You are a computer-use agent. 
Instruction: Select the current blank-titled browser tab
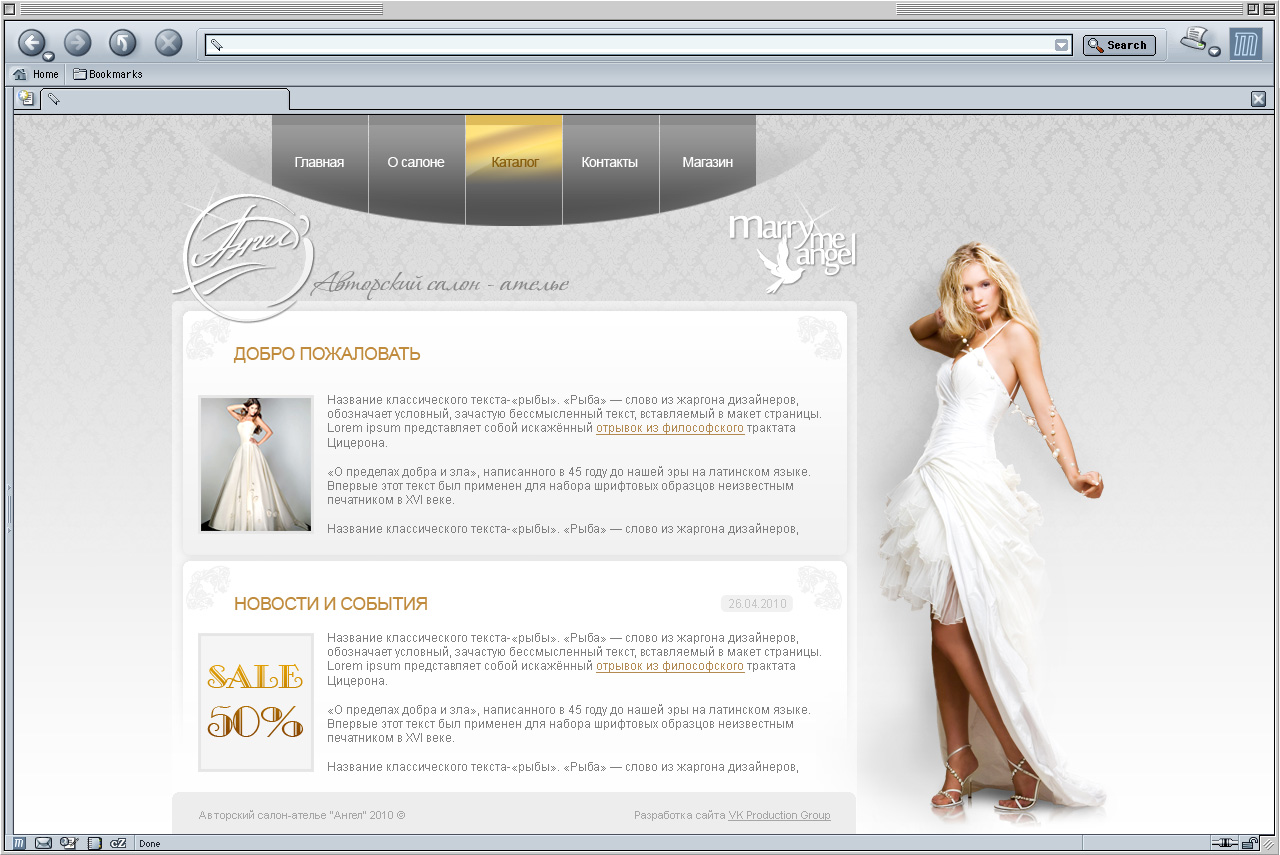165,99
